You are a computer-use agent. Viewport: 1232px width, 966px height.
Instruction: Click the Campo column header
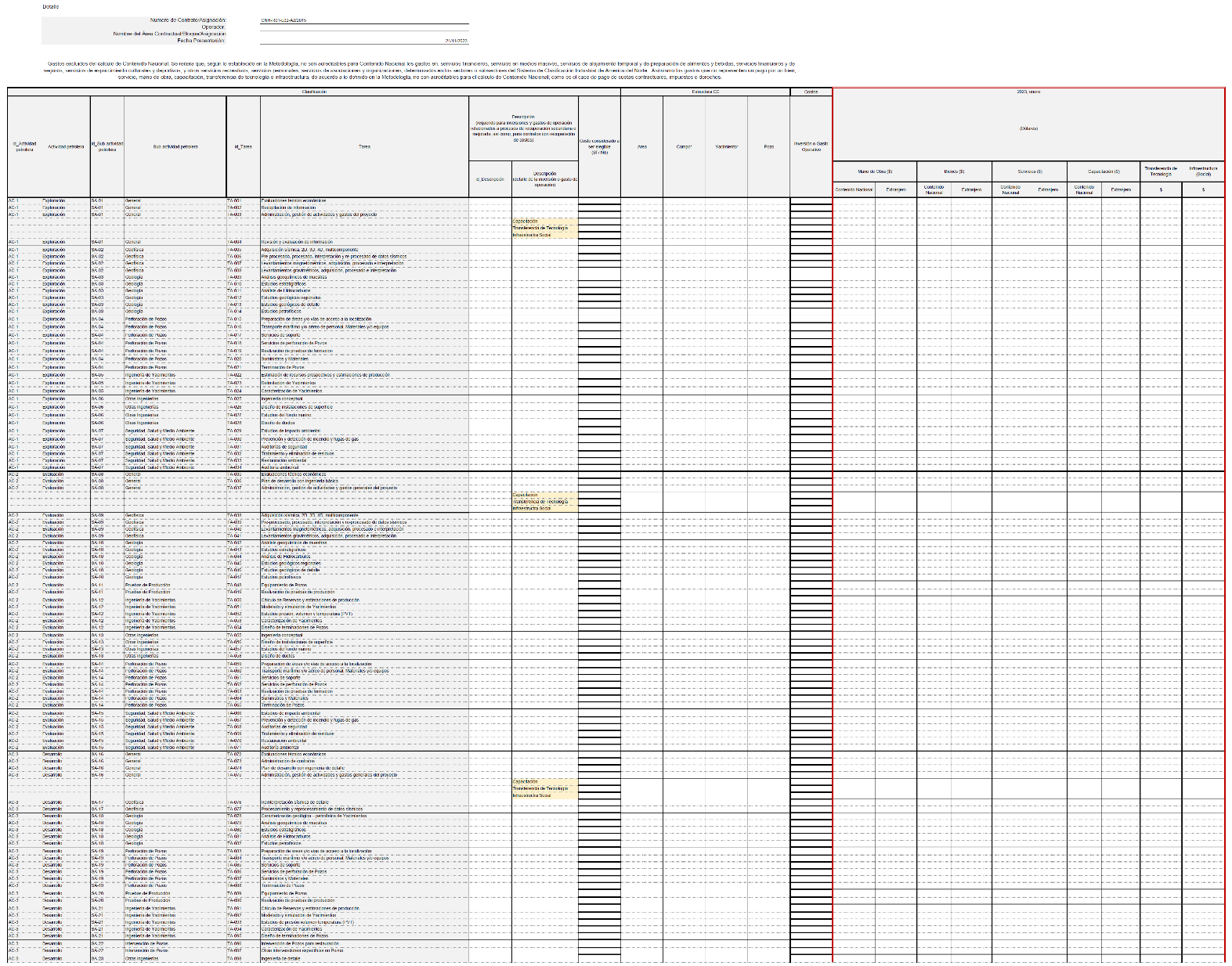[684, 146]
